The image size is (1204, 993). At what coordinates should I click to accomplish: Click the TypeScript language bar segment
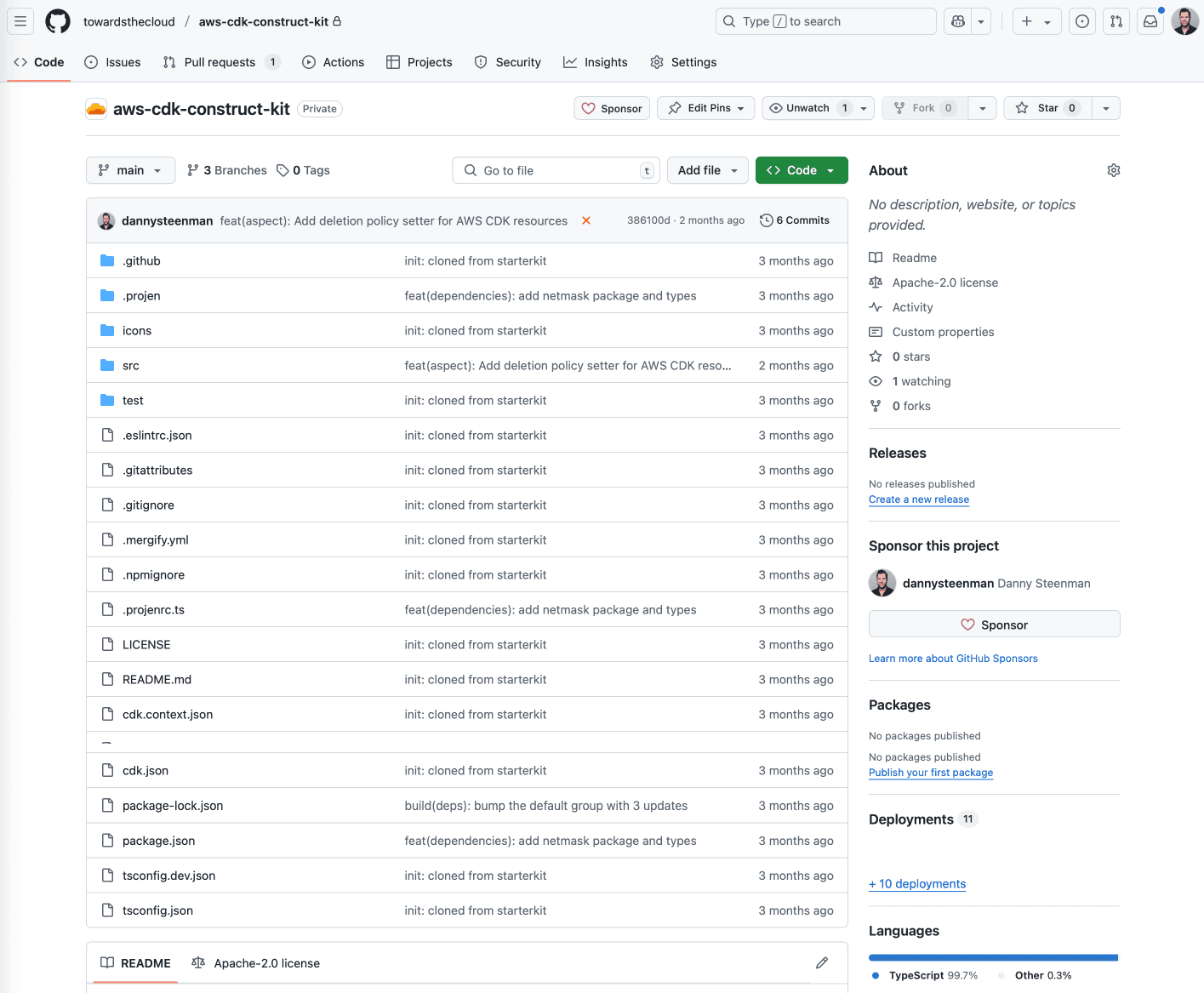[992, 958]
